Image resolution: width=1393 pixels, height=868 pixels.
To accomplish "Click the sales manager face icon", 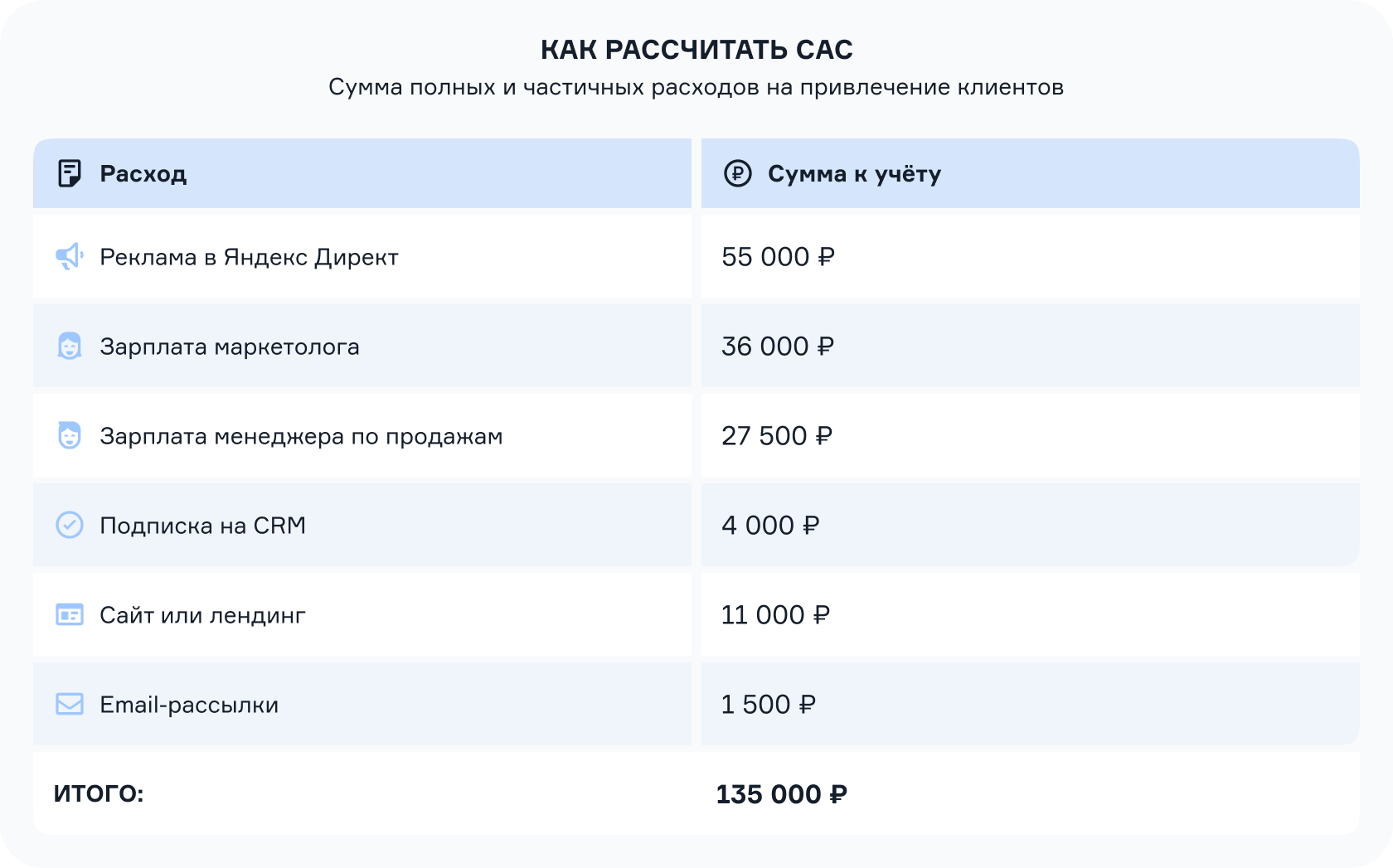I will click(x=70, y=435).
